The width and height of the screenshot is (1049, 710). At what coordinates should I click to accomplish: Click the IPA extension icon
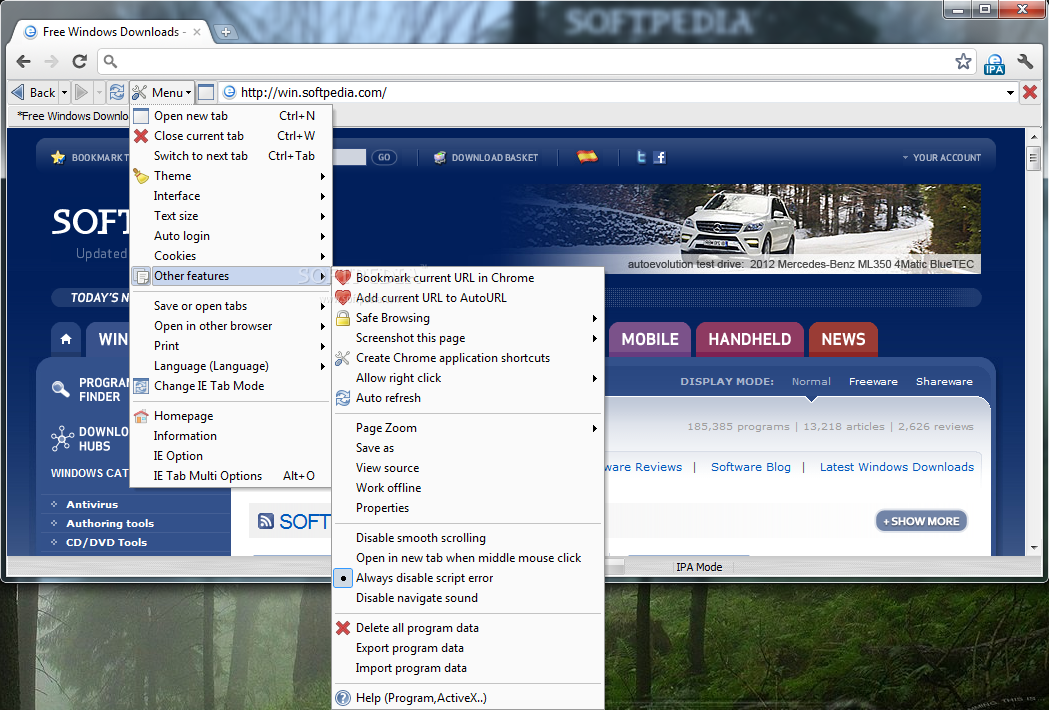(994, 64)
